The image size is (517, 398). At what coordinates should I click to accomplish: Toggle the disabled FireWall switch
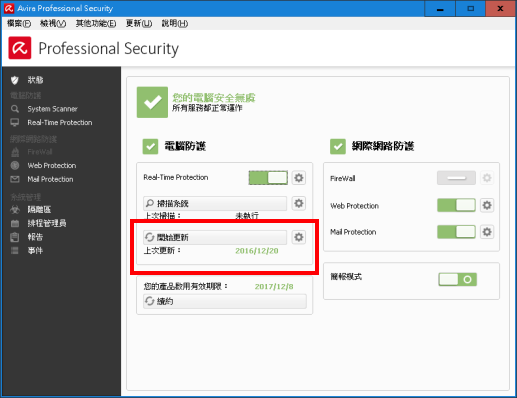pos(456,178)
